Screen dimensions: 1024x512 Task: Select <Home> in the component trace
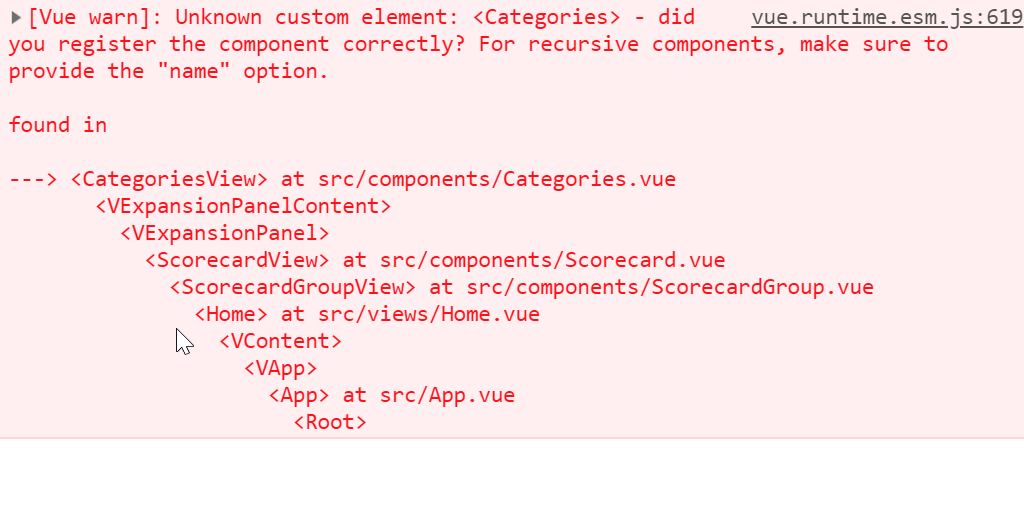tap(231, 315)
